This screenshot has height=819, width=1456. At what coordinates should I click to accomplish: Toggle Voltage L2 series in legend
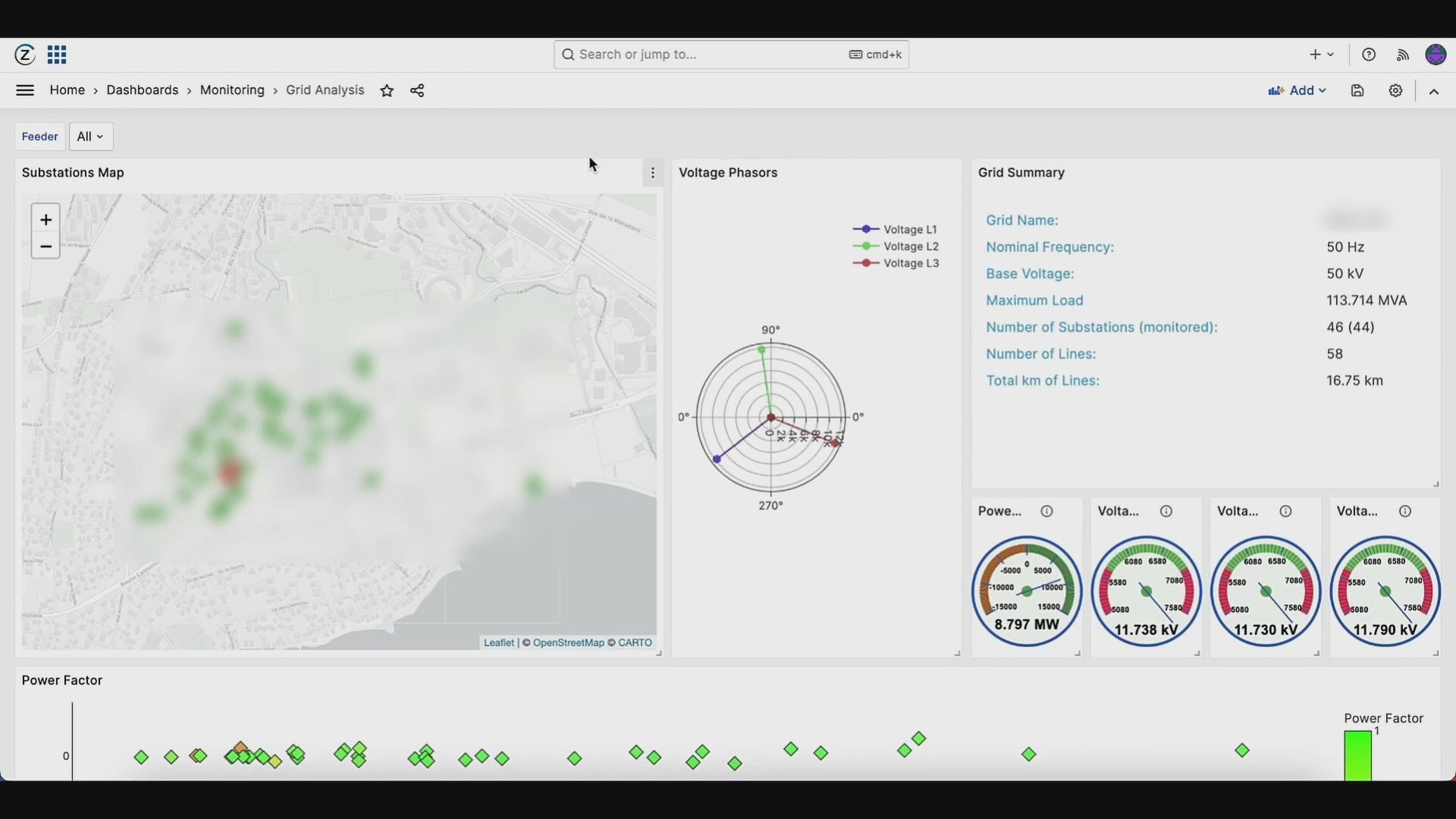point(909,246)
